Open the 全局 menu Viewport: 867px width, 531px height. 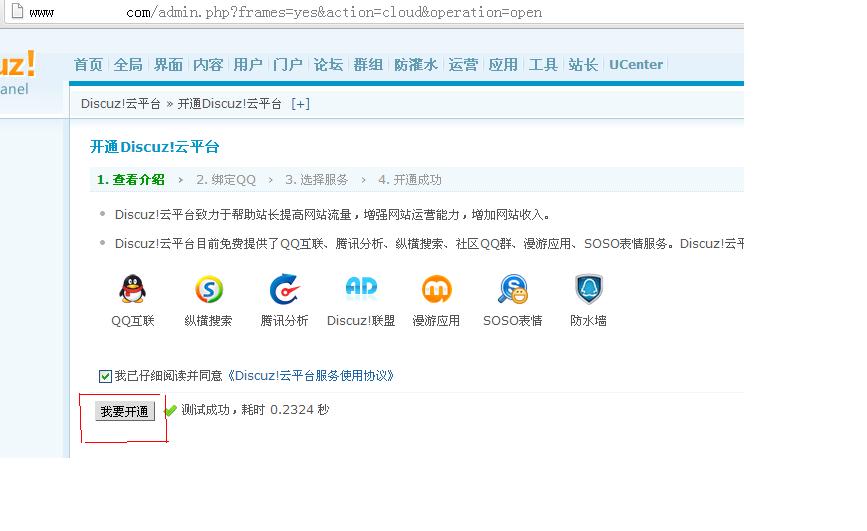pos(128,65)
